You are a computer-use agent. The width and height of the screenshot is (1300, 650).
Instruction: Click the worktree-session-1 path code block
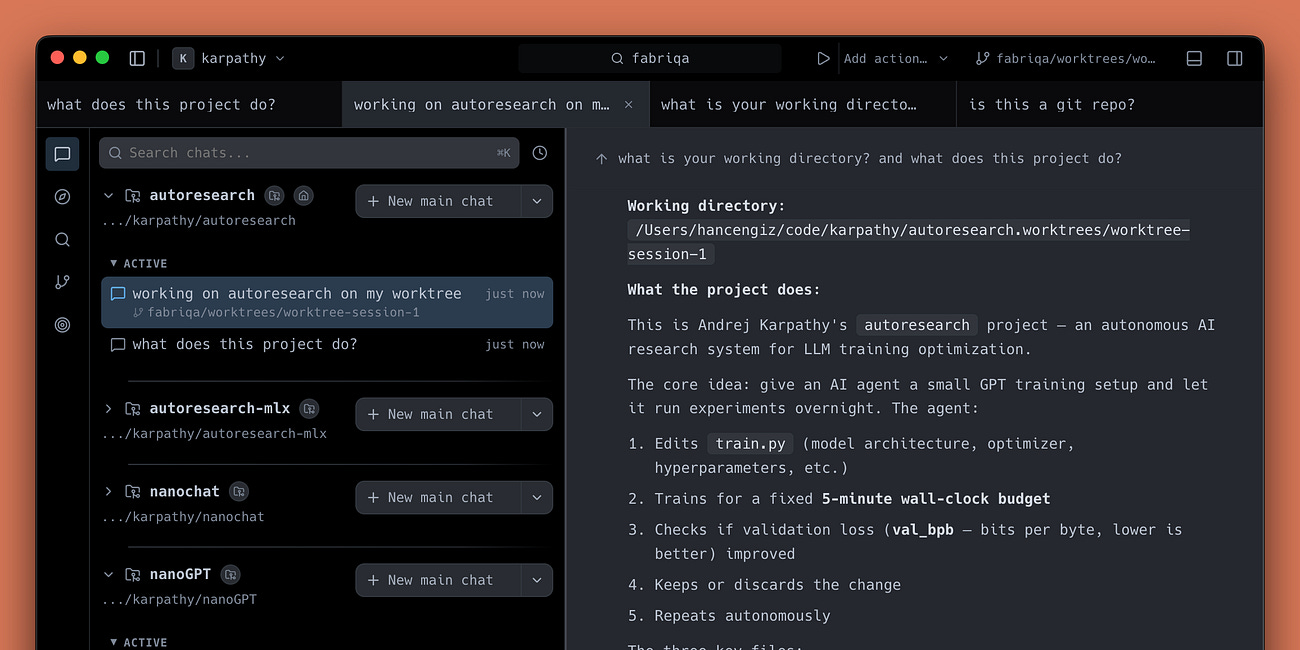909,242
